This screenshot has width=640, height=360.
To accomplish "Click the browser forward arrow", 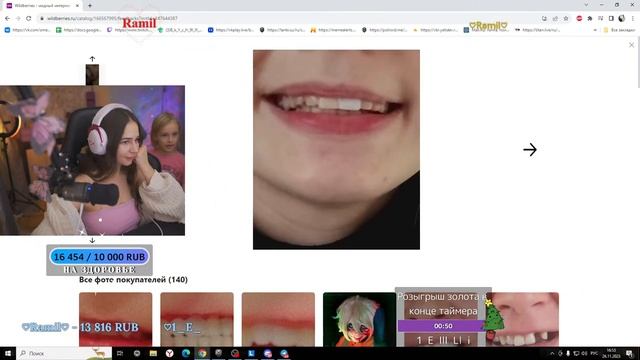I will point(18,18).
